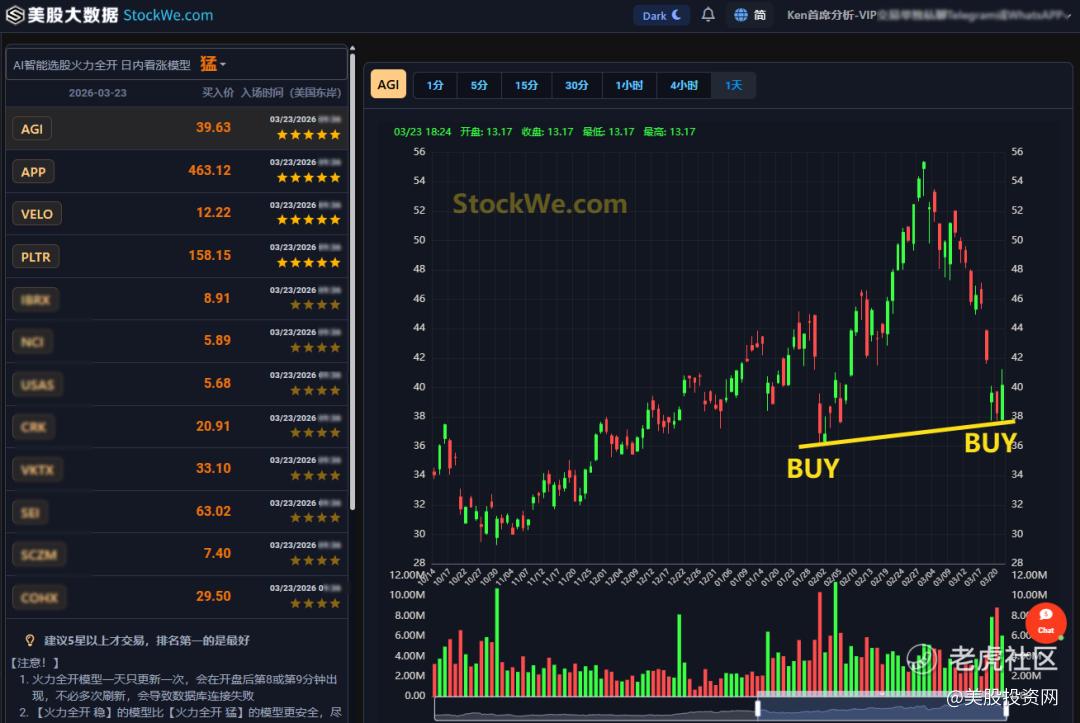Open the StockWe.com site link

(168, 15)
